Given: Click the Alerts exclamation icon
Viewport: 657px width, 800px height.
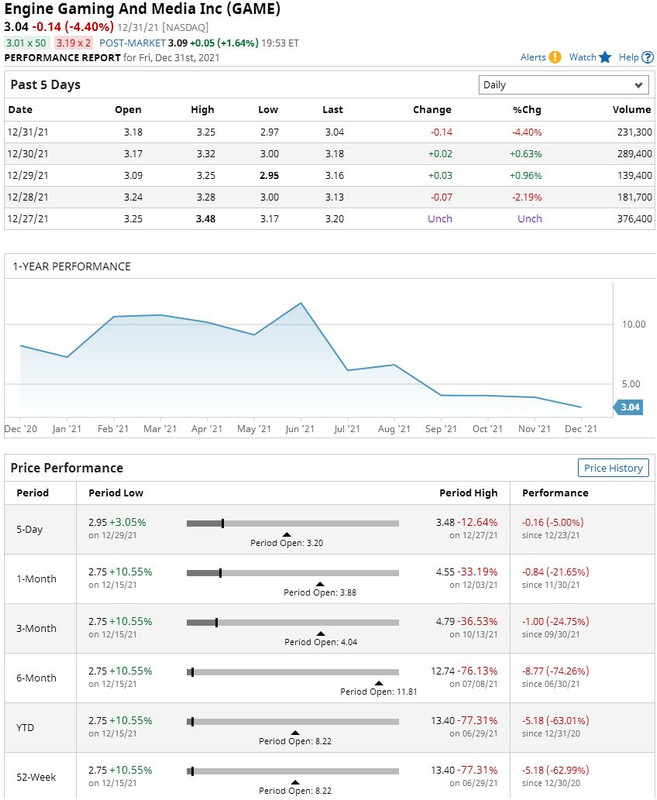Looking at the screenshot, I should [x=554, y=57].
